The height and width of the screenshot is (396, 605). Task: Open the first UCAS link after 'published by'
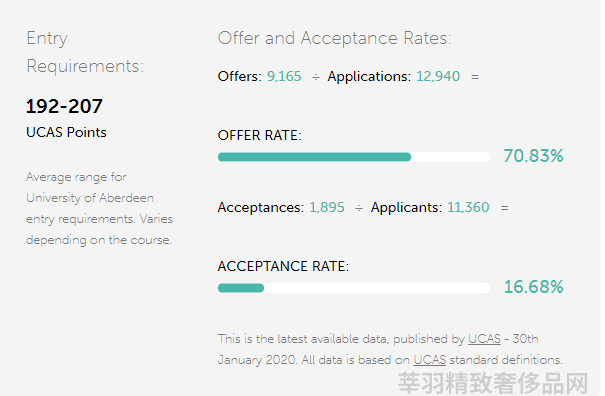(484, 339)
